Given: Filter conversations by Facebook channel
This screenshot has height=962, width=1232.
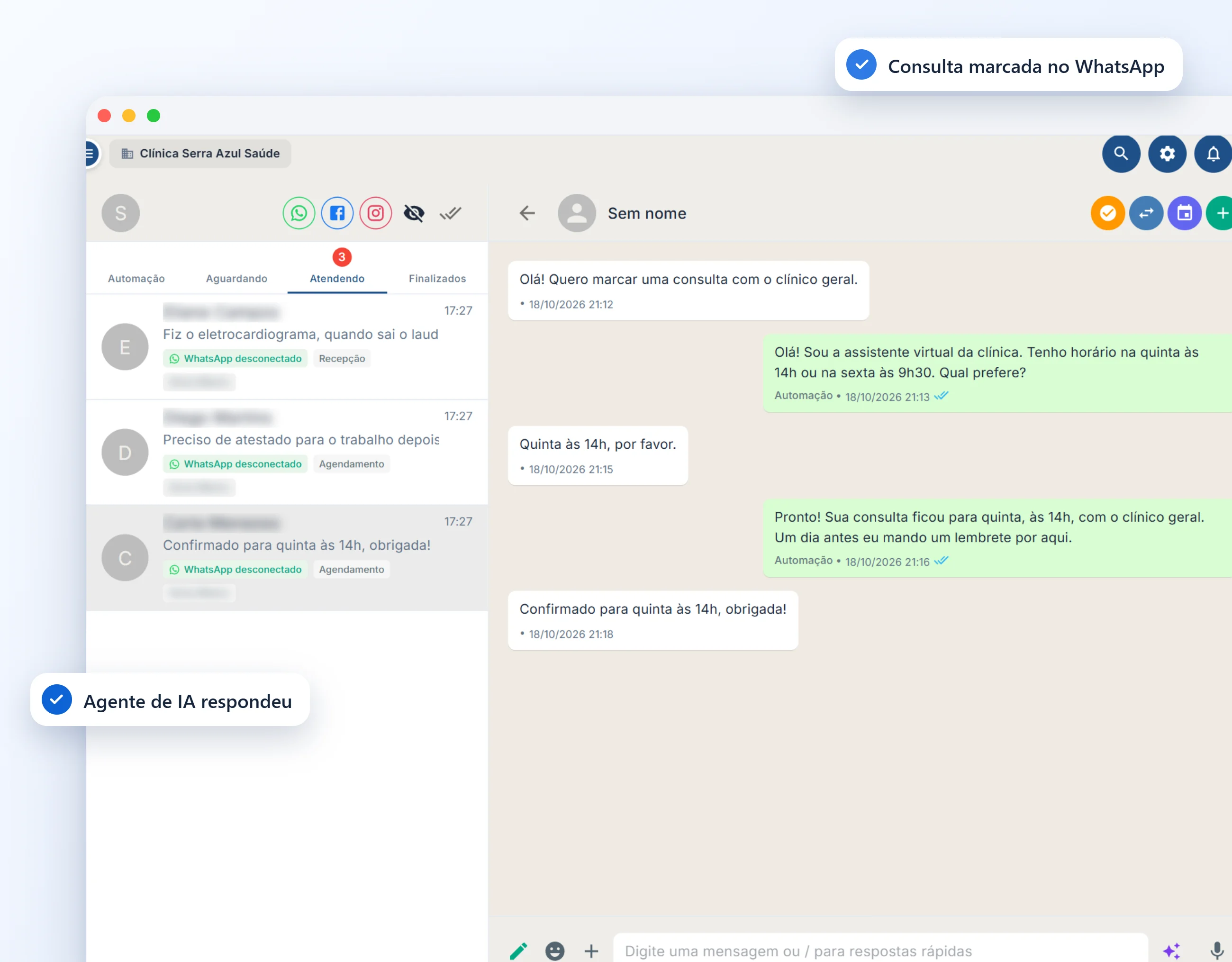Looking at the screenshot, I should [x=337, y=213].
